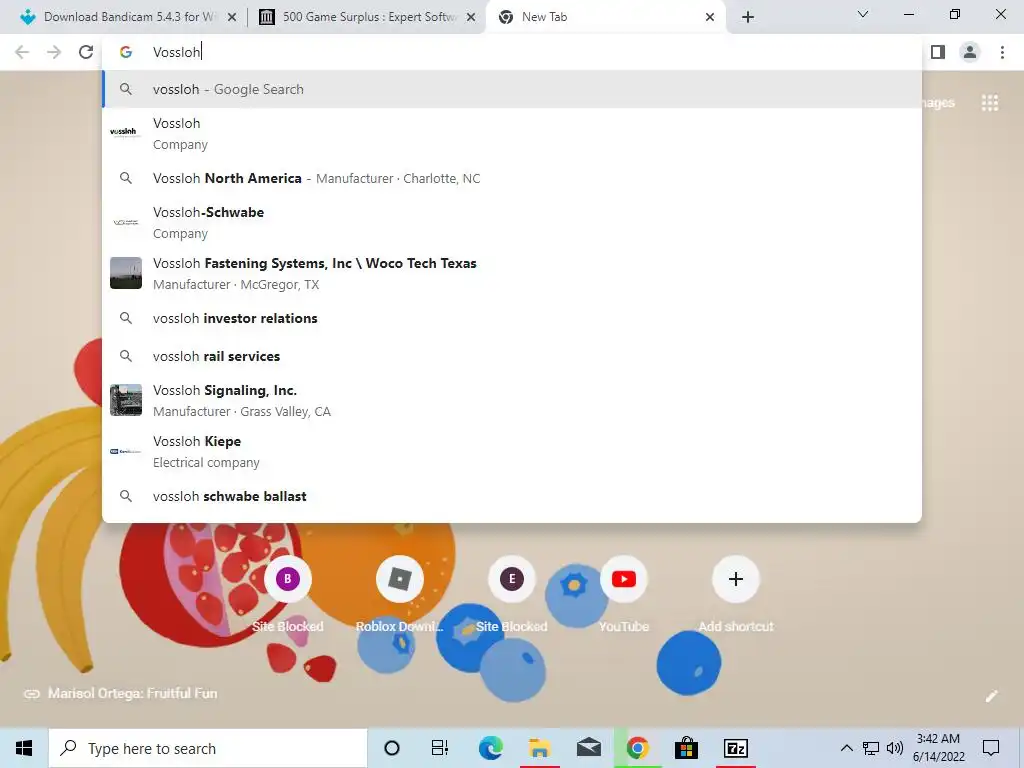Screen dimensions: 1024x768
Task: Choose the 'vossloh - Google Search' suggestion
Action: 511,89
